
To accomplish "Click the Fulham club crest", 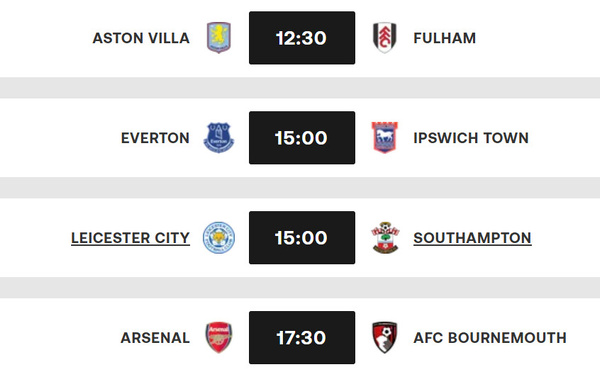I will coord(385,38).
